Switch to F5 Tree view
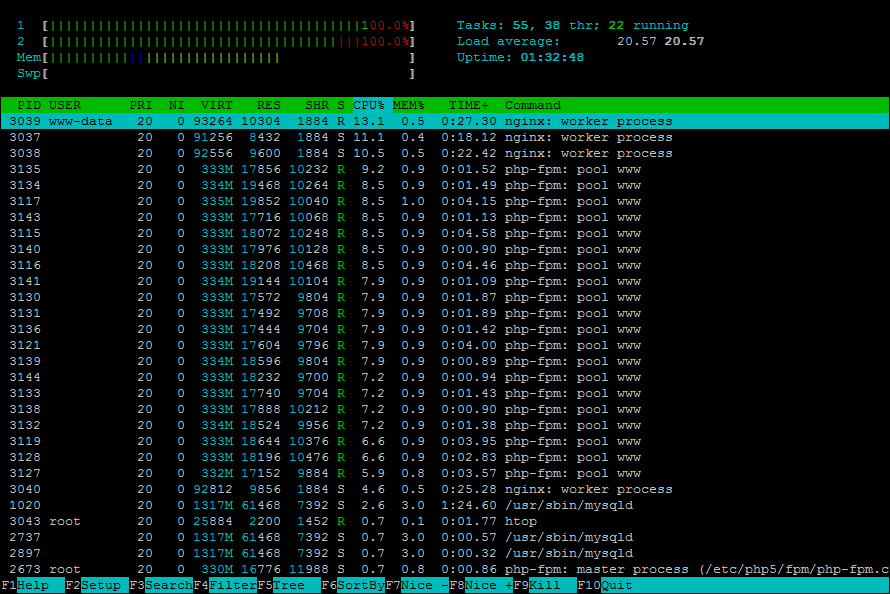Screen dimensions: 890x594 (289, 585)
